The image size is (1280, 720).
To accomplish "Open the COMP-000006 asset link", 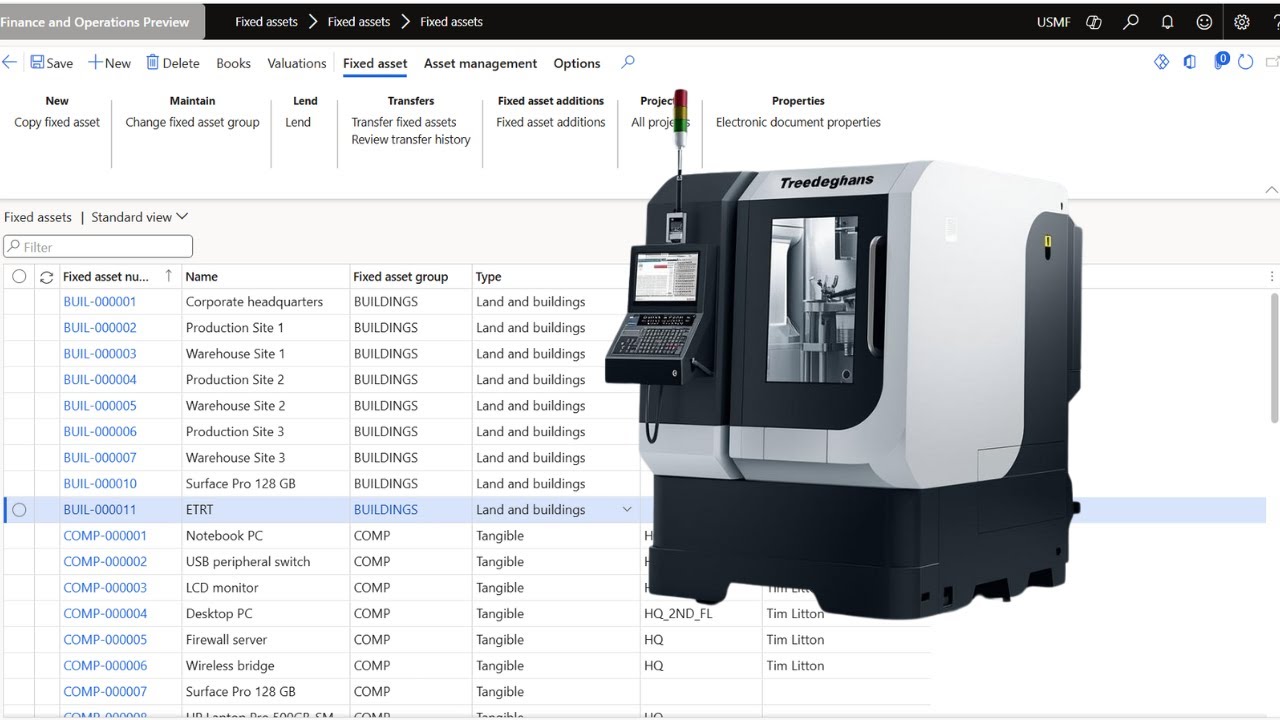I will 105,666.
